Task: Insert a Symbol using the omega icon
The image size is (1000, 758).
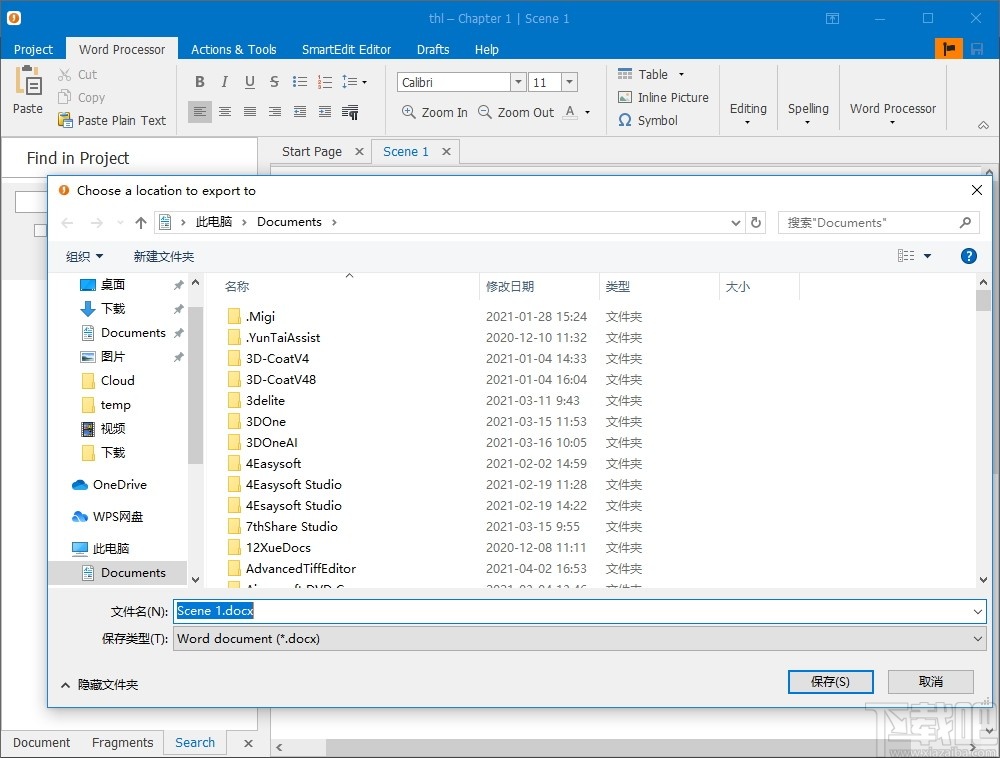Action: [625, 120]
